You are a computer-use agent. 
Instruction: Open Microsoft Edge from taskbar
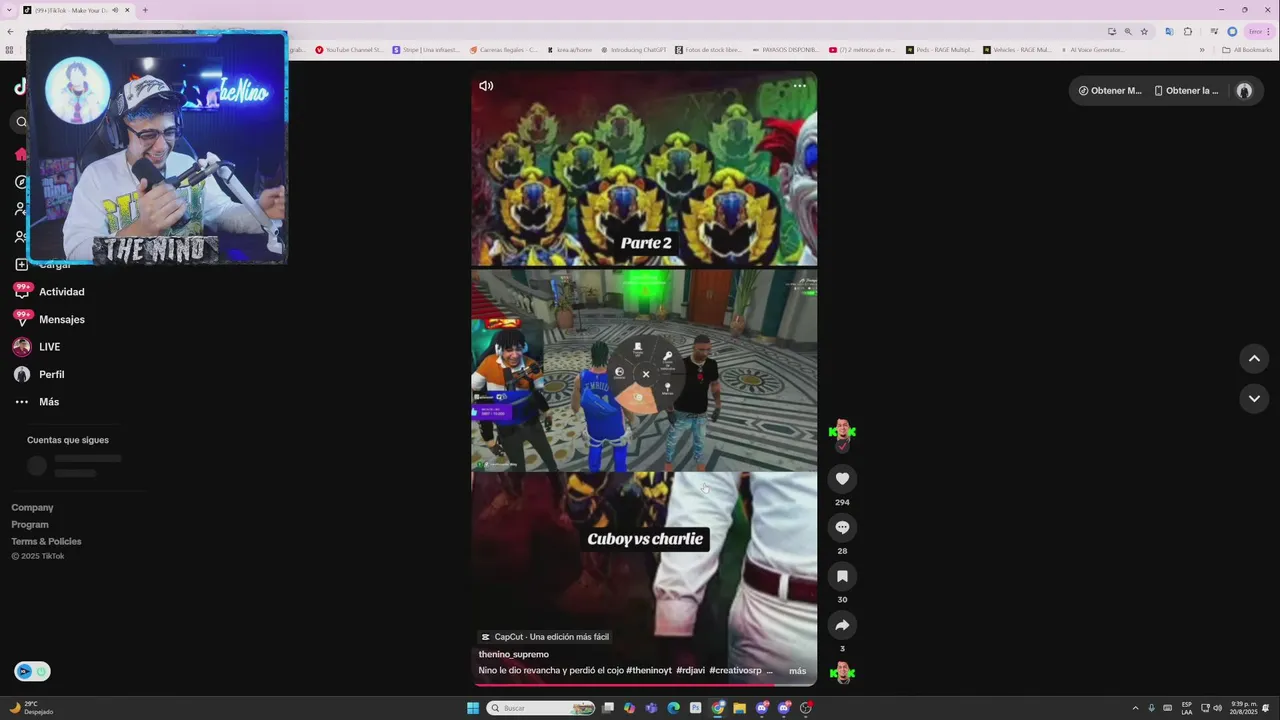click(673, 708)
